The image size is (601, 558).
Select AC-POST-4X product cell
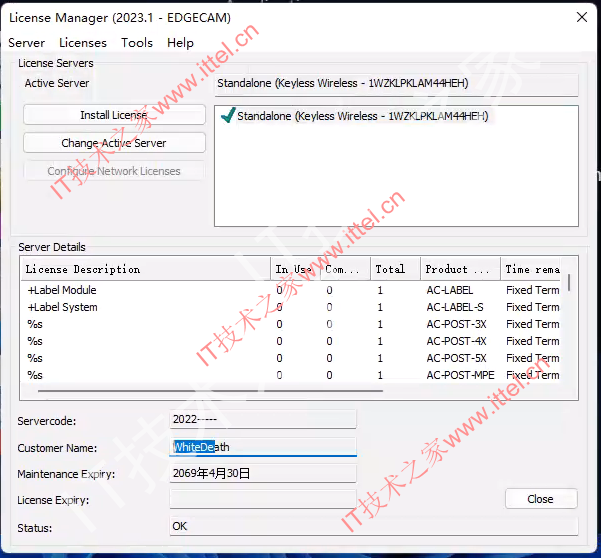pyautogui.click(x=456, y=341)
